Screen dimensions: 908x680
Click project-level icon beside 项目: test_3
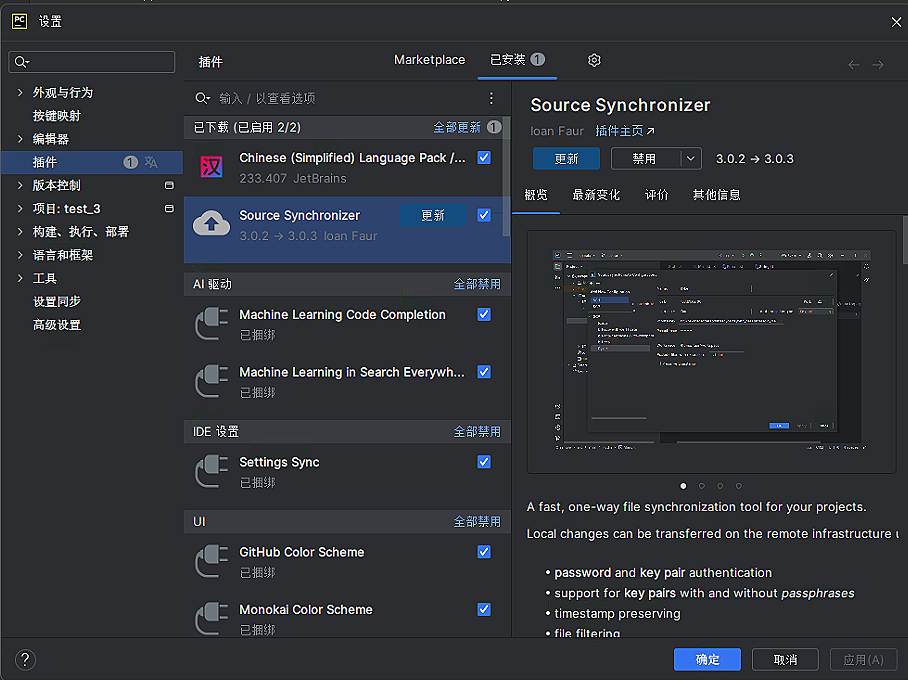tap(169, 209)
